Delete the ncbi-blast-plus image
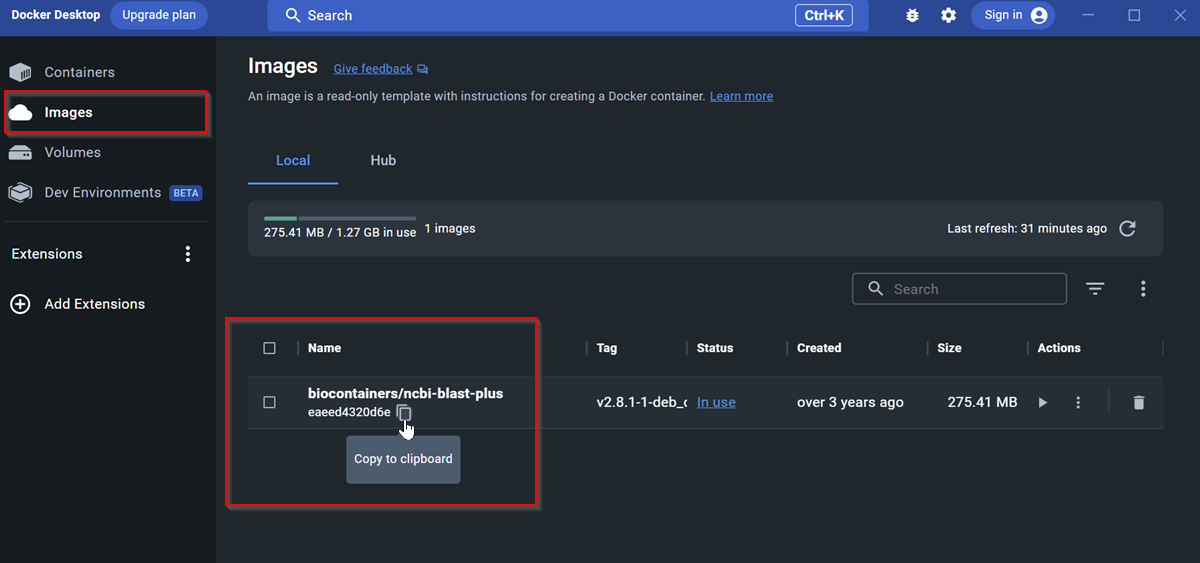The image size is (1200, 563). point(1138,403)
